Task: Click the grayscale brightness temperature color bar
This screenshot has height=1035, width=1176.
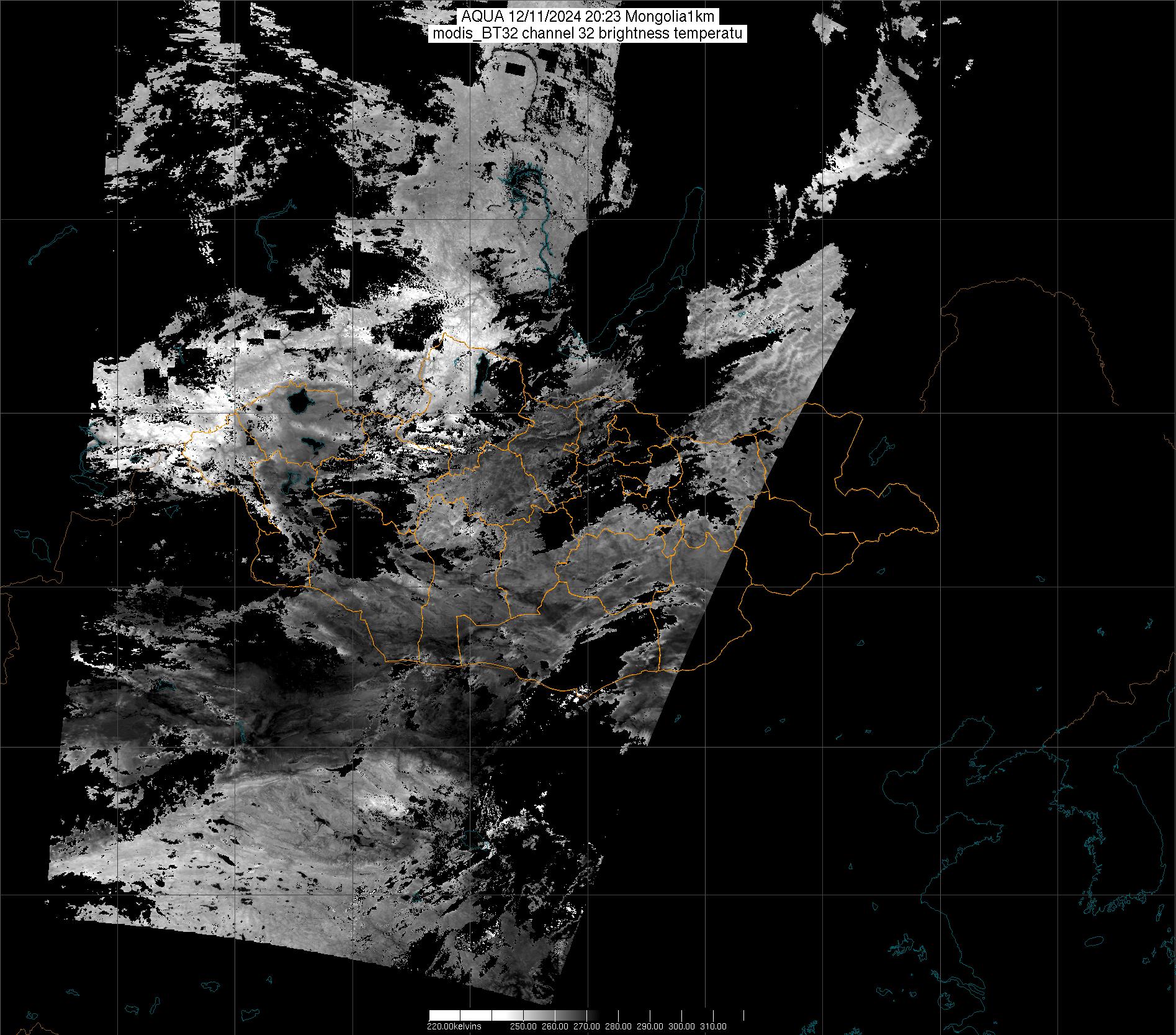Action: pyautogui.click(x=586, y=1015)
